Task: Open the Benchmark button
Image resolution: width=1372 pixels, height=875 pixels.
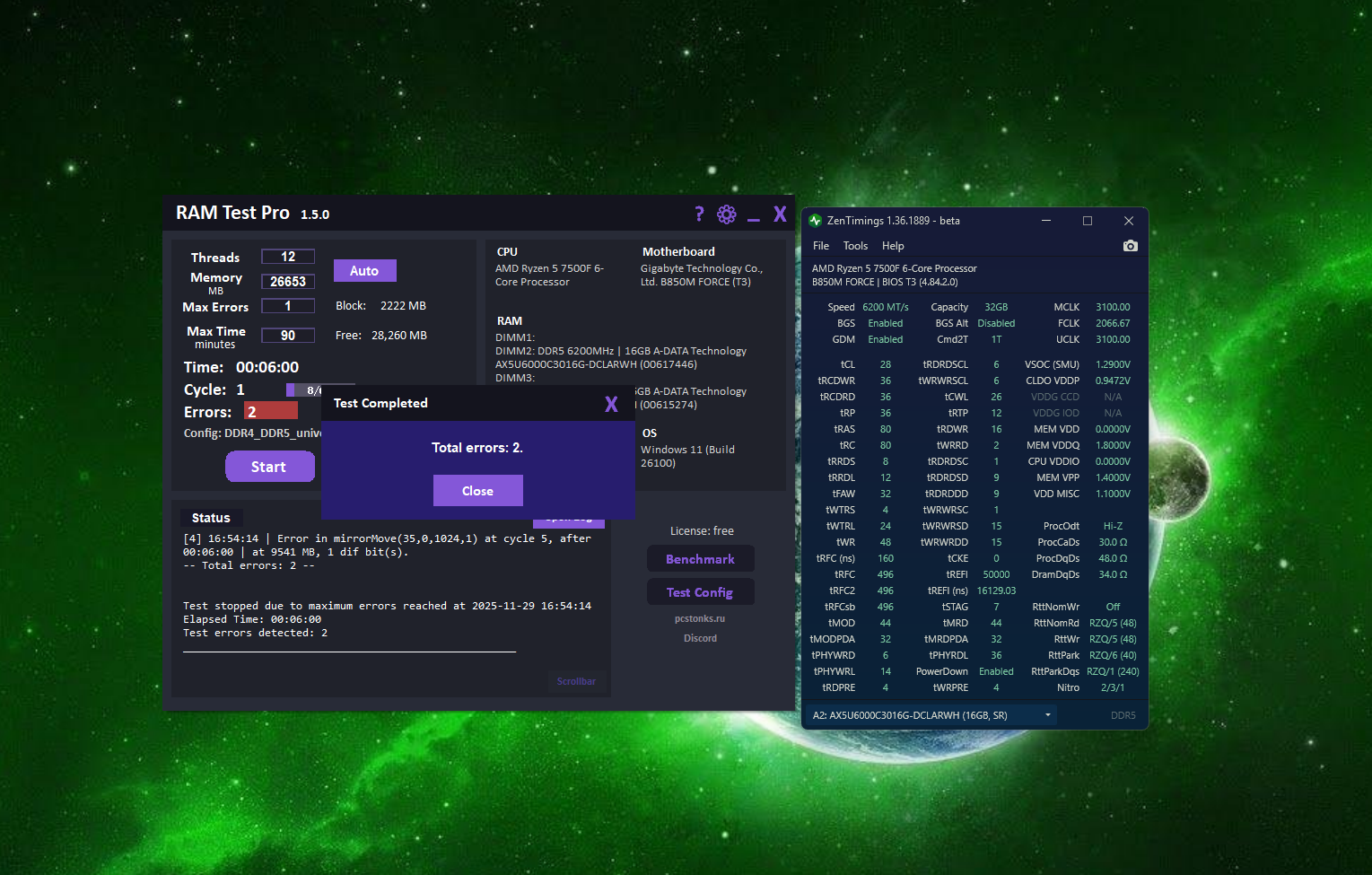Action: tap(700, 559)
